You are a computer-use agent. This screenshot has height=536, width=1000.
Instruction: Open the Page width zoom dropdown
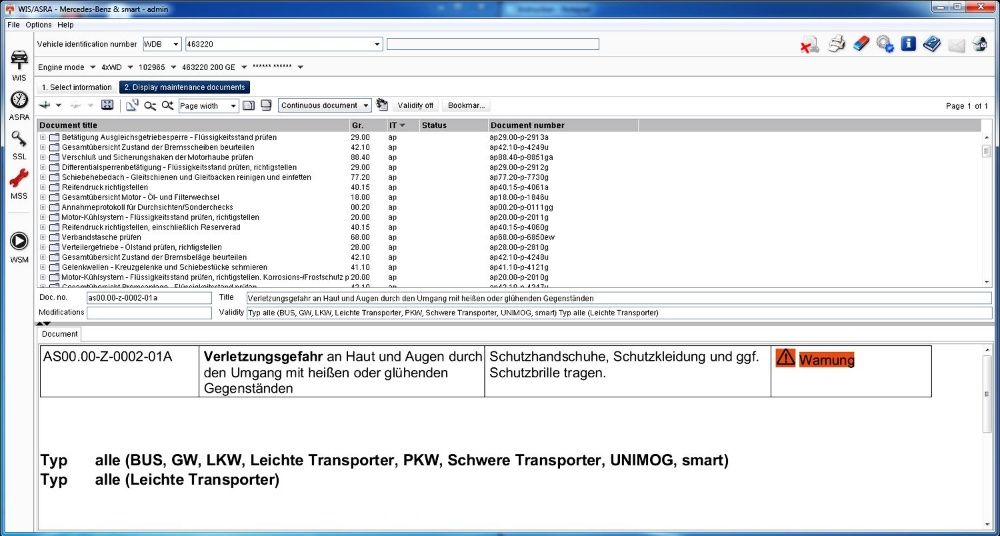[233, 105]
